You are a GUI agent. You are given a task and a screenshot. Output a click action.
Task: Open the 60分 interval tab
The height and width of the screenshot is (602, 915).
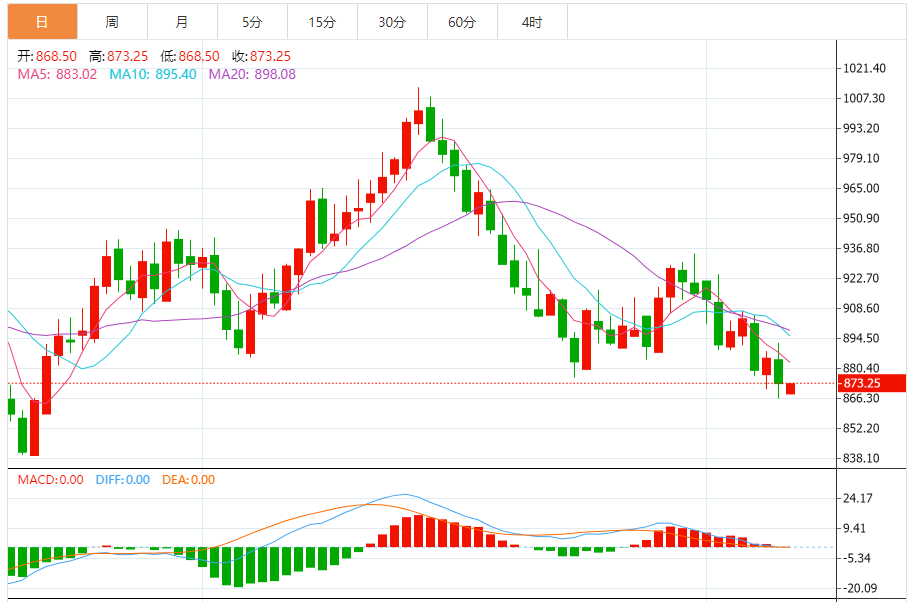click(x=463, y=22)
